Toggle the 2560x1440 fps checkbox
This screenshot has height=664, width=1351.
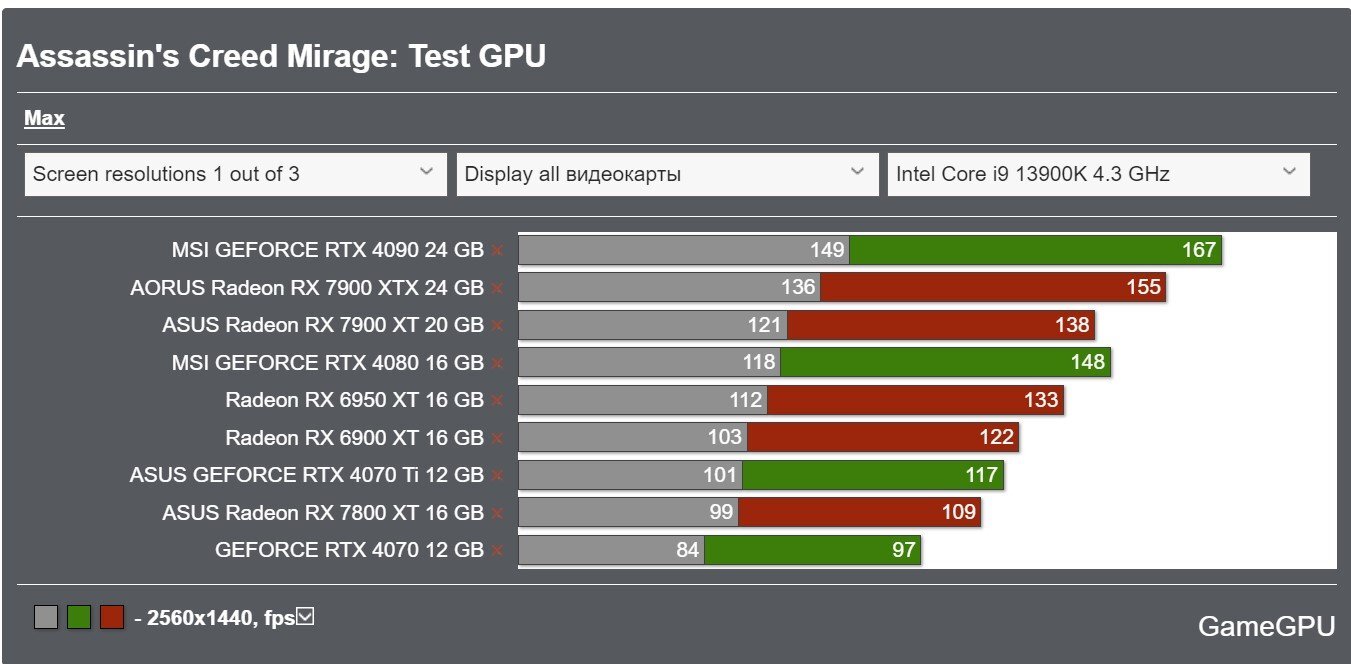(x=306, y=617)
